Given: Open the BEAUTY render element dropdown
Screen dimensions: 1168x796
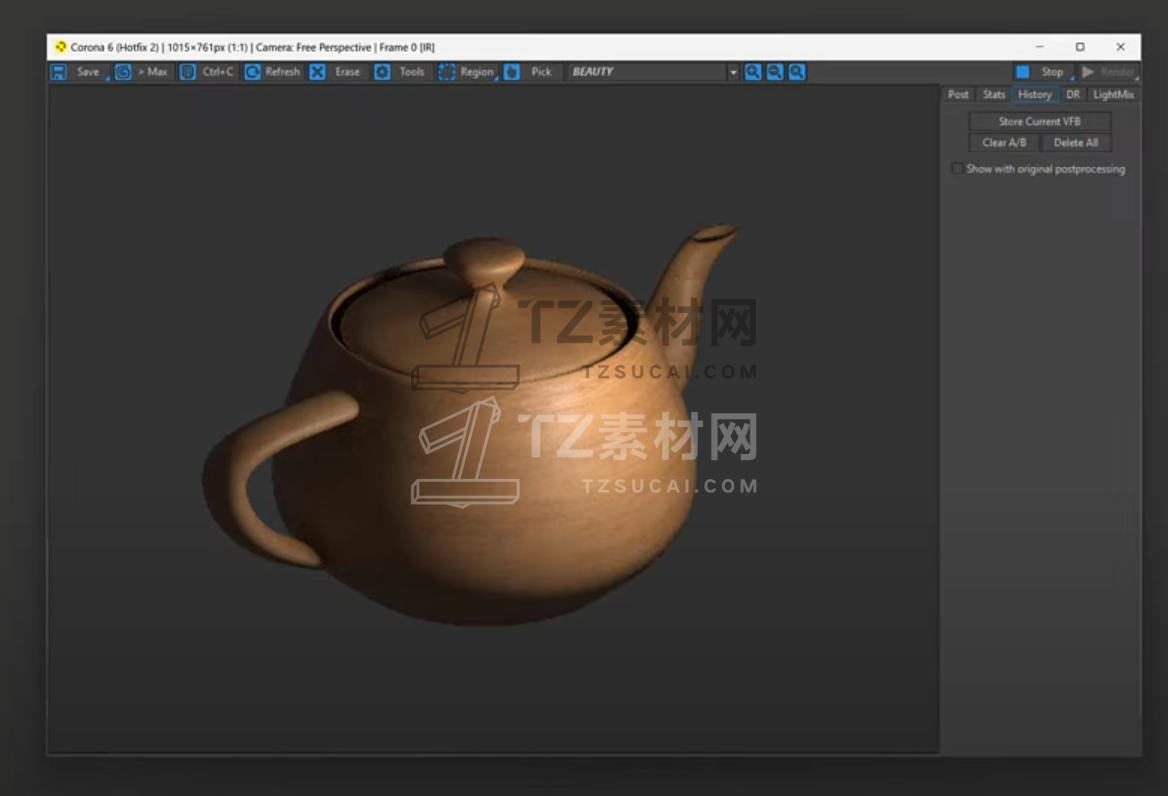Looking at the screenshot, I should [x=733, y=72].
